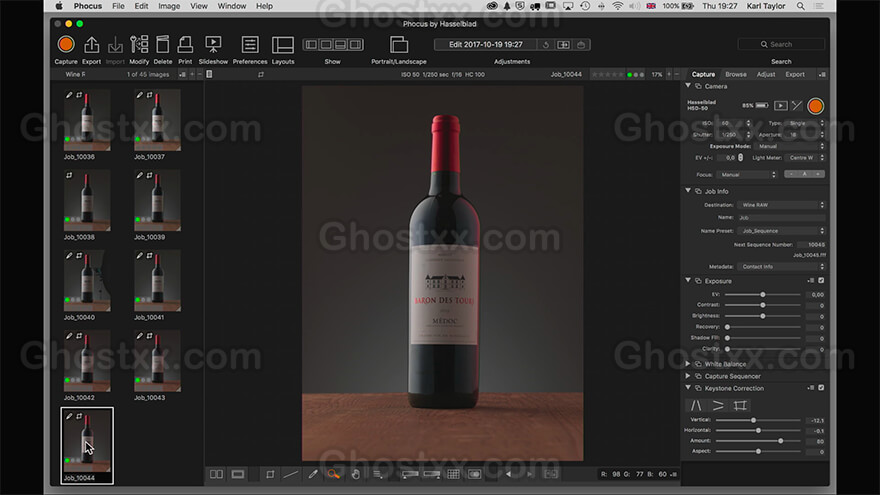
Task: Adjust the EV exposure slider
Action: coord(763,294)
